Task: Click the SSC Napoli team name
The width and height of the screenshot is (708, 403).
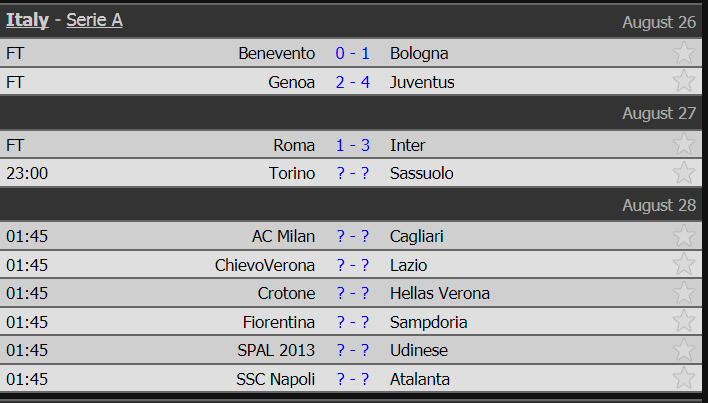Action: (275, 379)
